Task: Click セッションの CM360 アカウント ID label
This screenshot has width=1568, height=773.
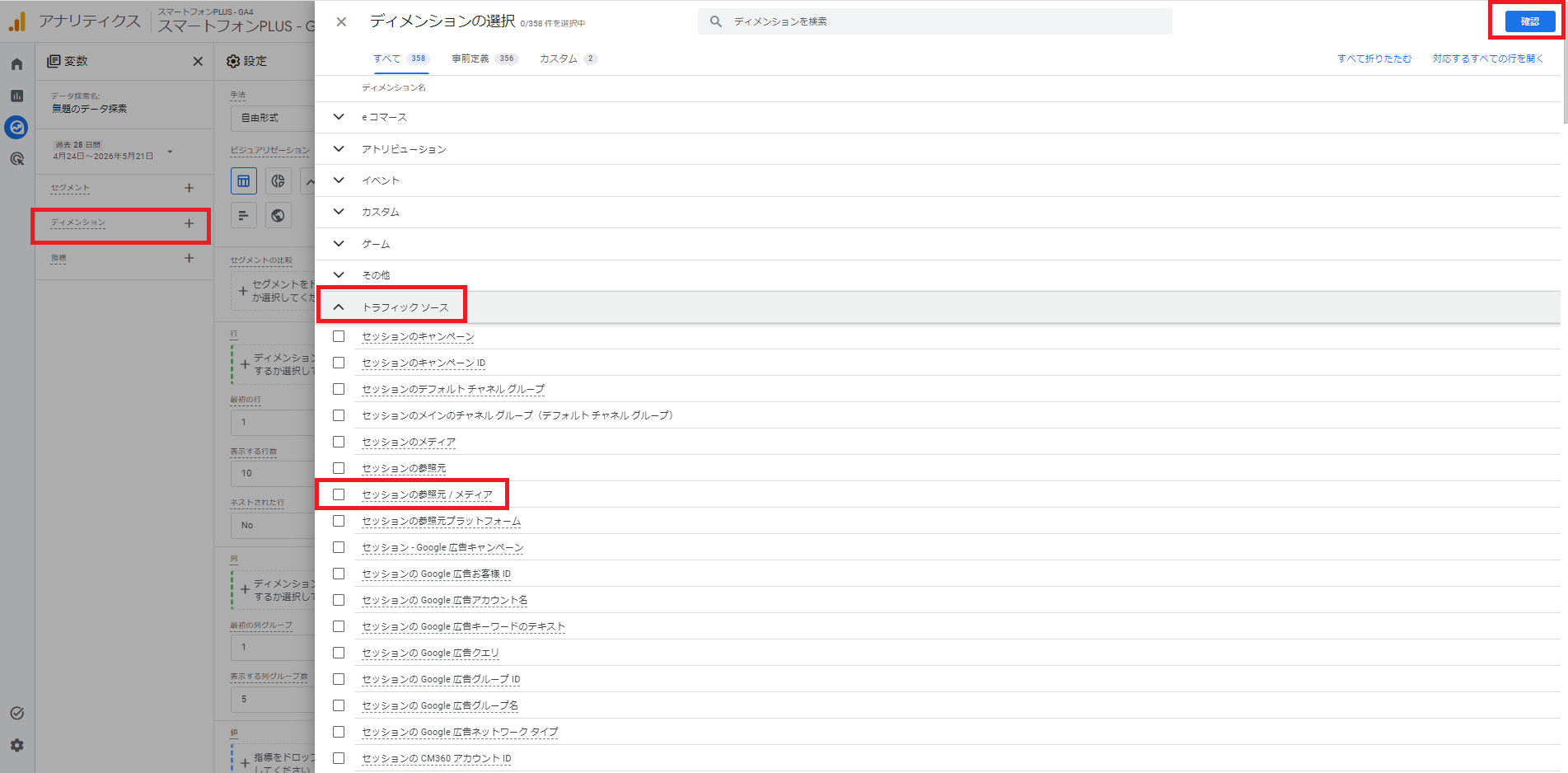Action: [x=437, y=758]
